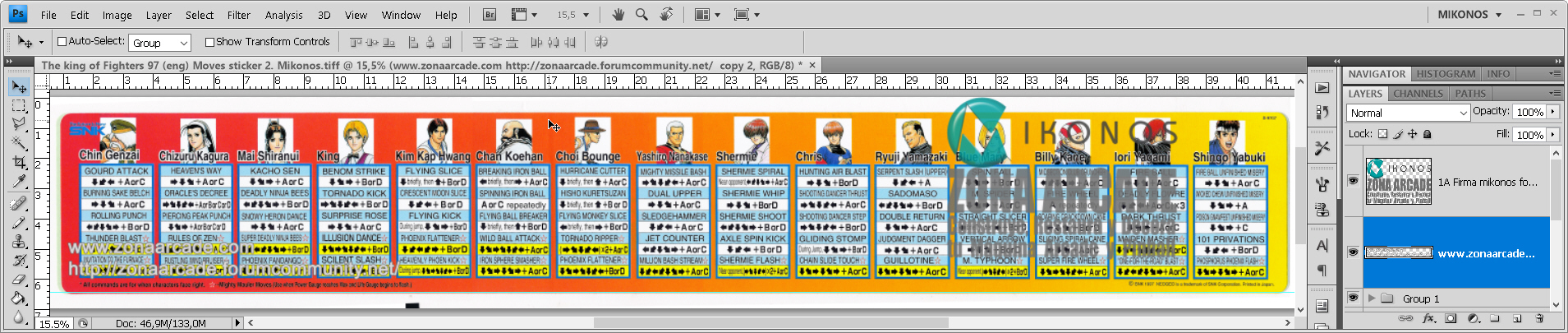
Task: Open the File menu
Action: coord(48,15)
